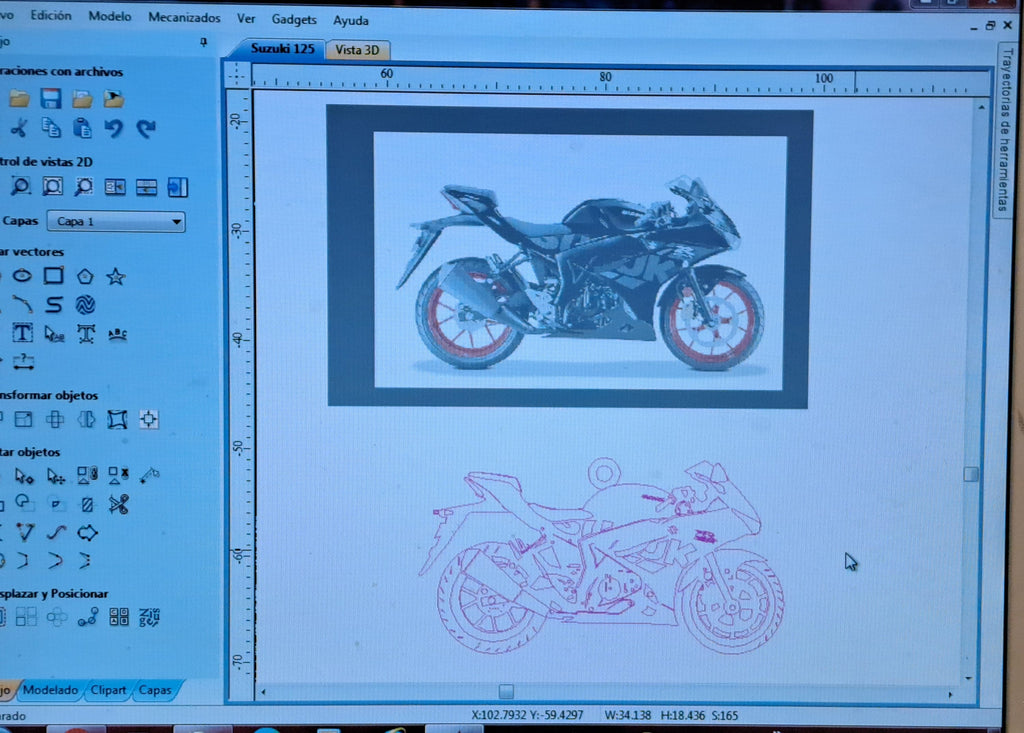
Task: Open the mirror objects tool
Action: click(86, 419)
